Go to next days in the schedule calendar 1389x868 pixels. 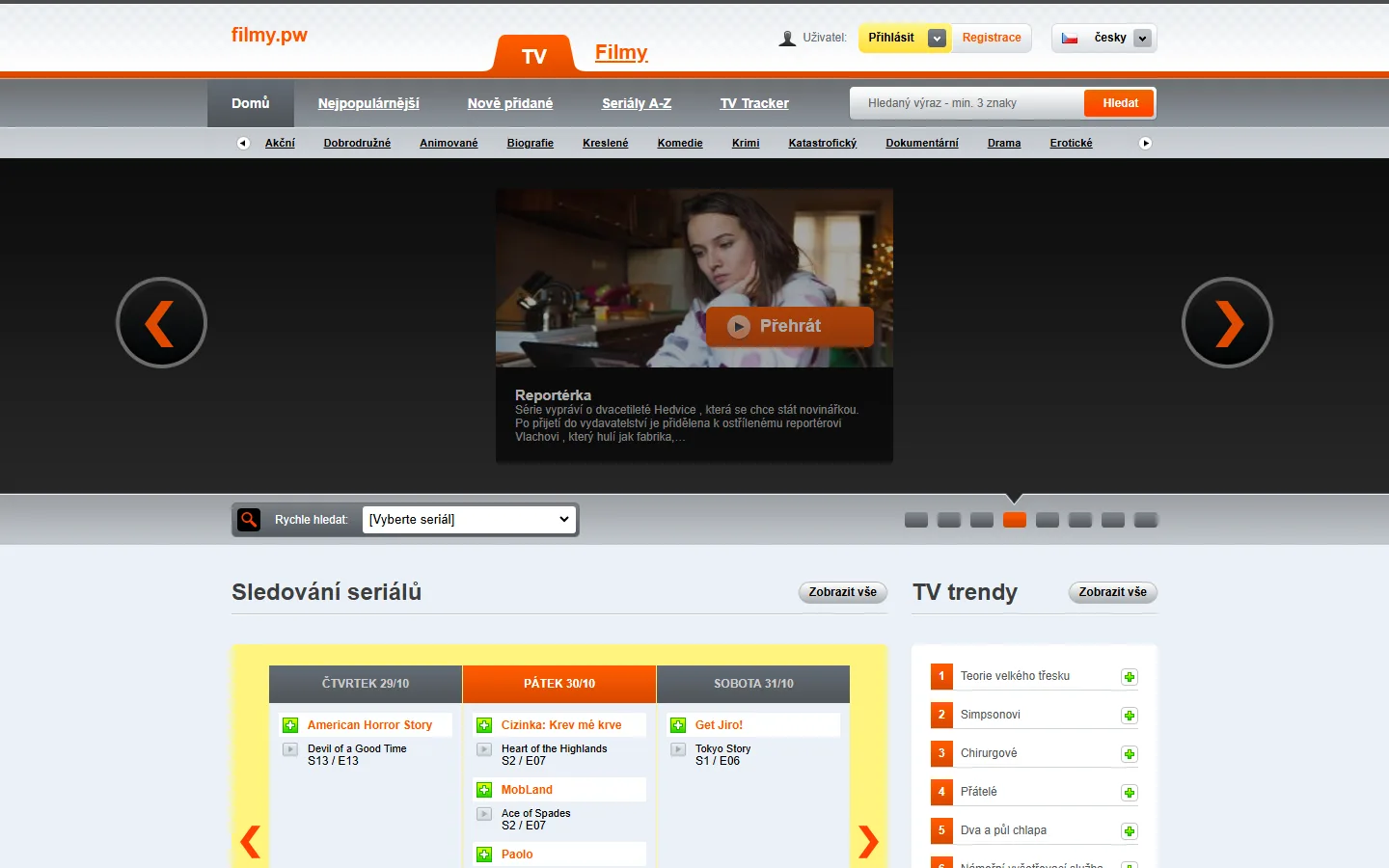(868, 842)
